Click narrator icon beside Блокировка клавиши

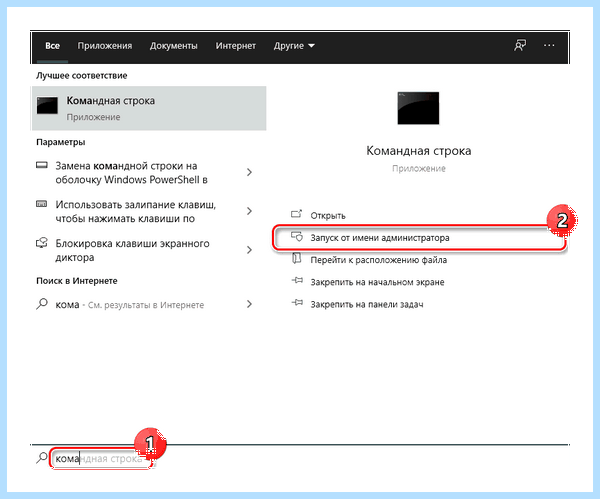[42, 243]
